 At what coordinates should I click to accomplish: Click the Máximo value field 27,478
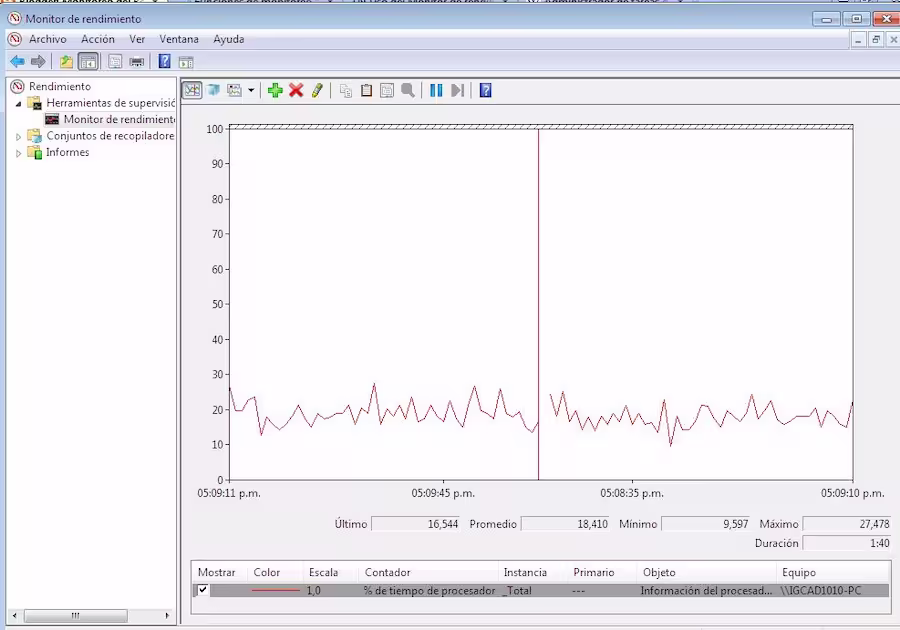[847, 524]
